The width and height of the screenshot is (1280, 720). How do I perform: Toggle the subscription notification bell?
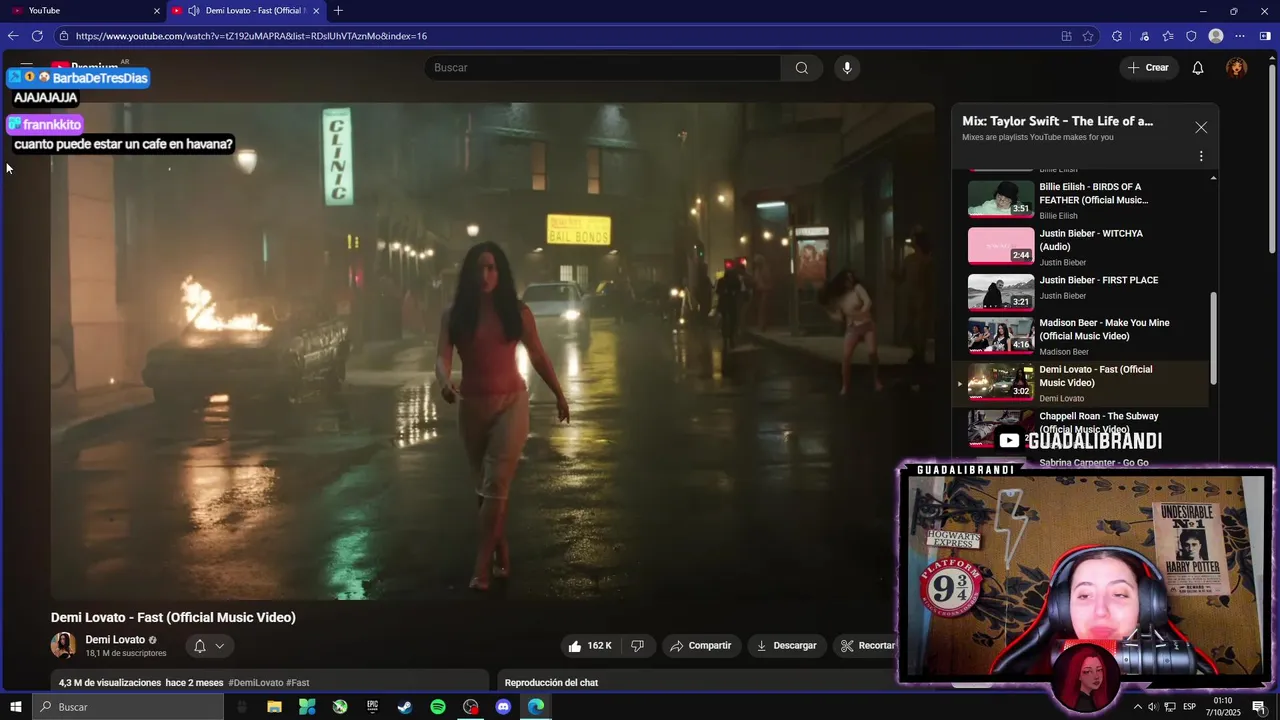point(200,646)
